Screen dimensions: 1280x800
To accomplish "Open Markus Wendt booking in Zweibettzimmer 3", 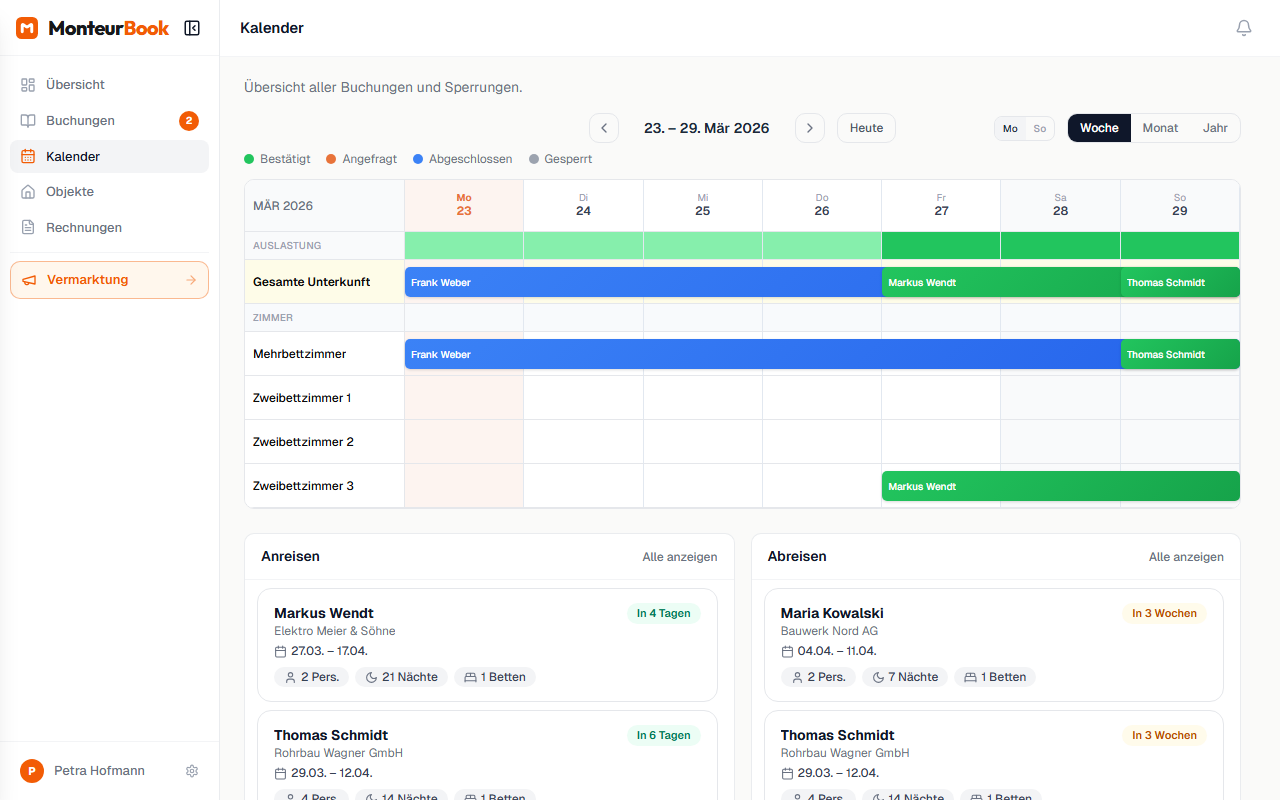I will 1060,486.
